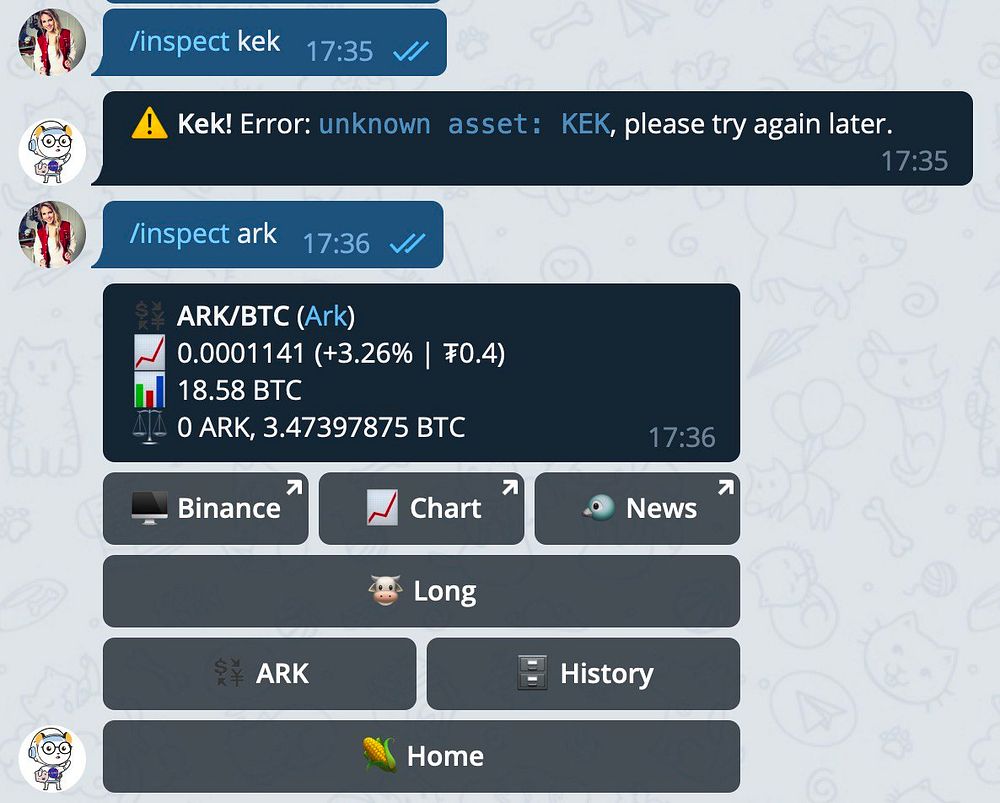The height and width of the screenshot is (803, 1000).
Task: Click the yellow warning triangle icon
Action: 149,123
